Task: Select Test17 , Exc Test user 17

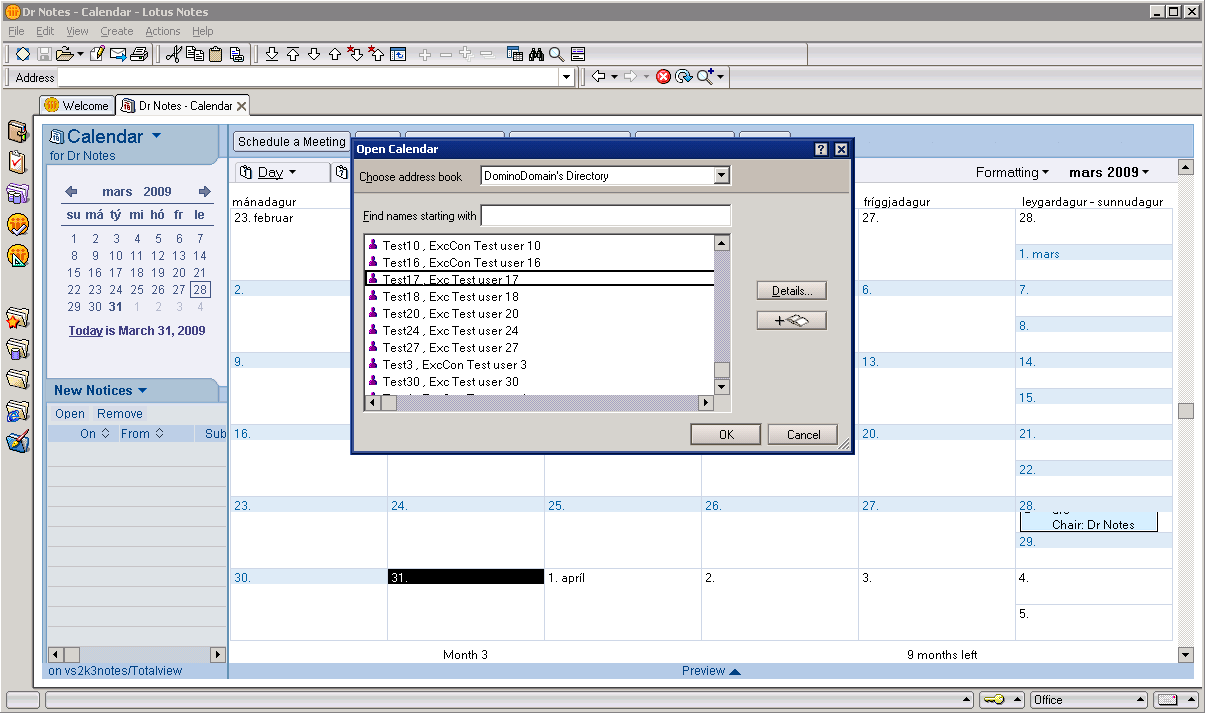Action: tap(540, 280)
